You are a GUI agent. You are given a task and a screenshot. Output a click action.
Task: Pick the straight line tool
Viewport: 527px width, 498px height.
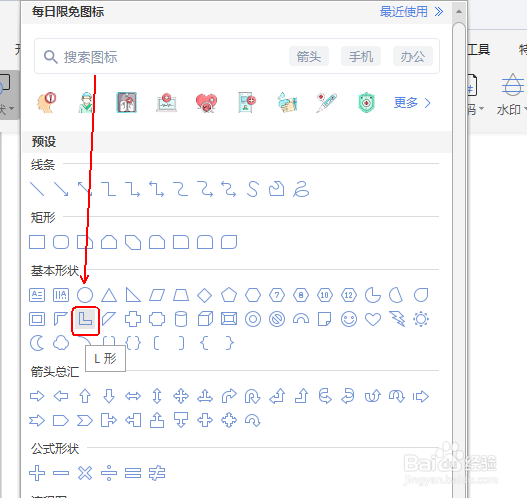37,189
